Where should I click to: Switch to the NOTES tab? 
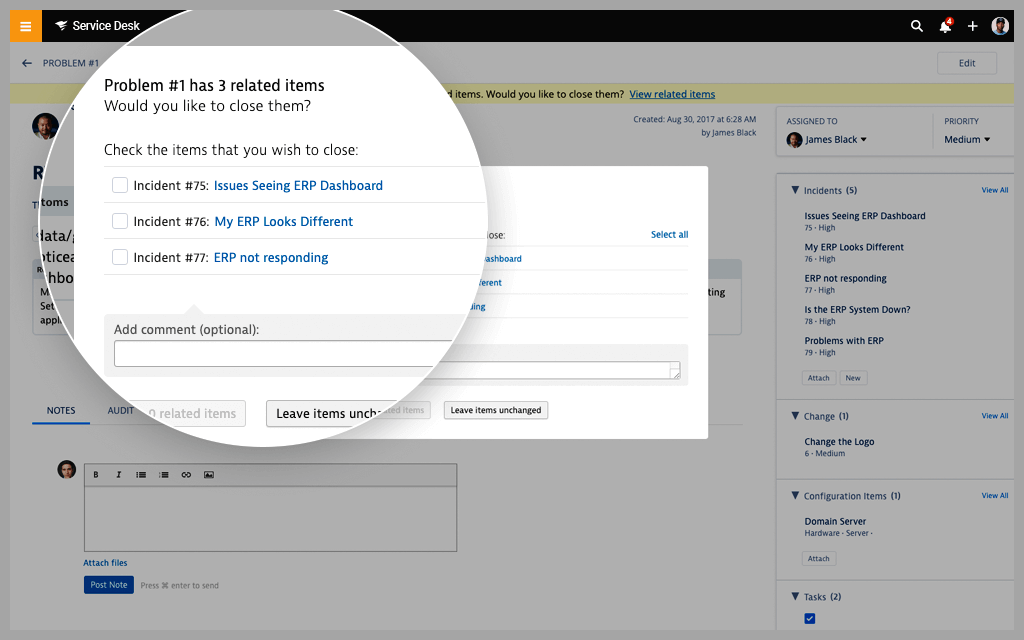61,410
